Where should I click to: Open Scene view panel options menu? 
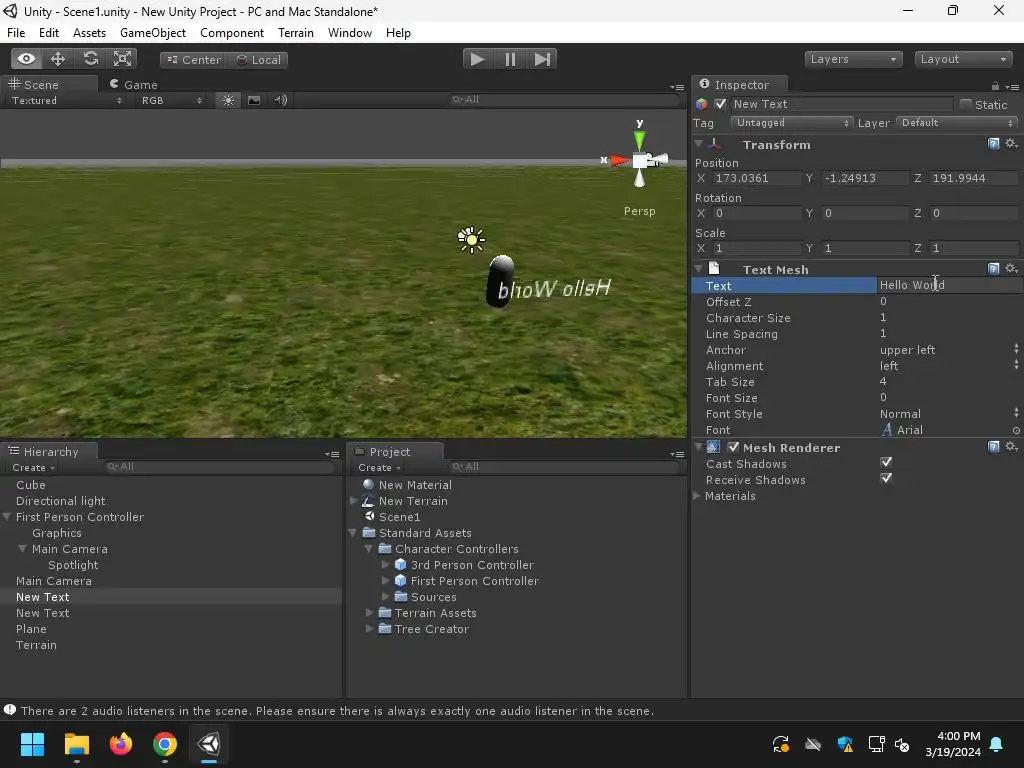point(677,87)
